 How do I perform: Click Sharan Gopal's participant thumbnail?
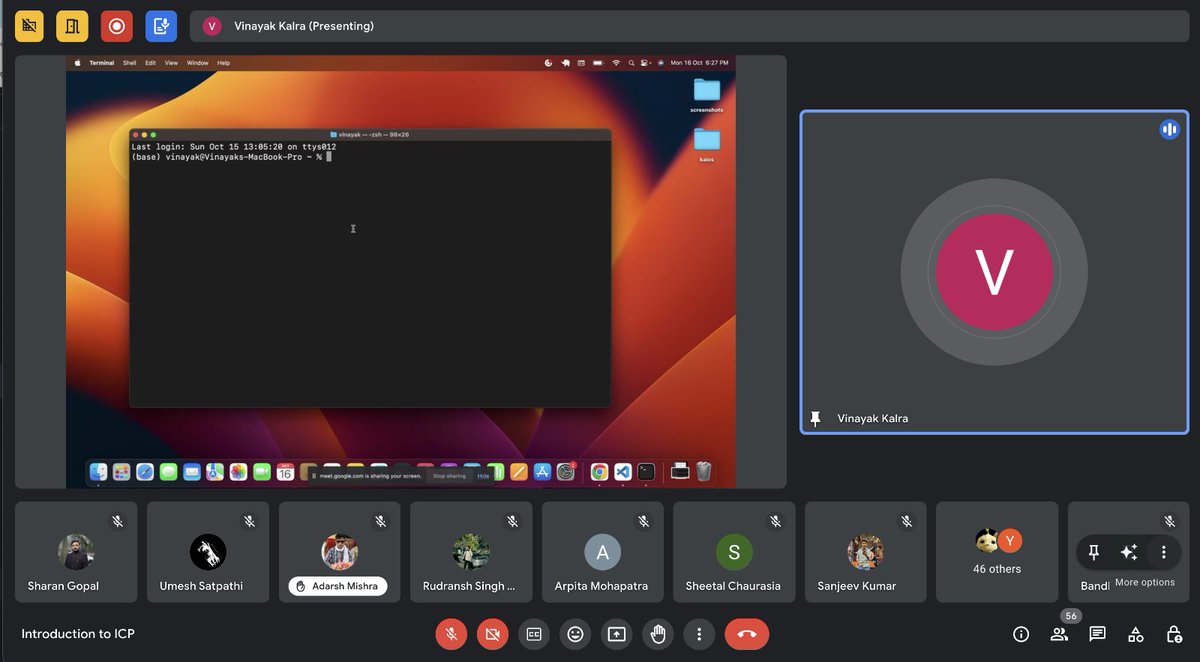tap(75, 551)
